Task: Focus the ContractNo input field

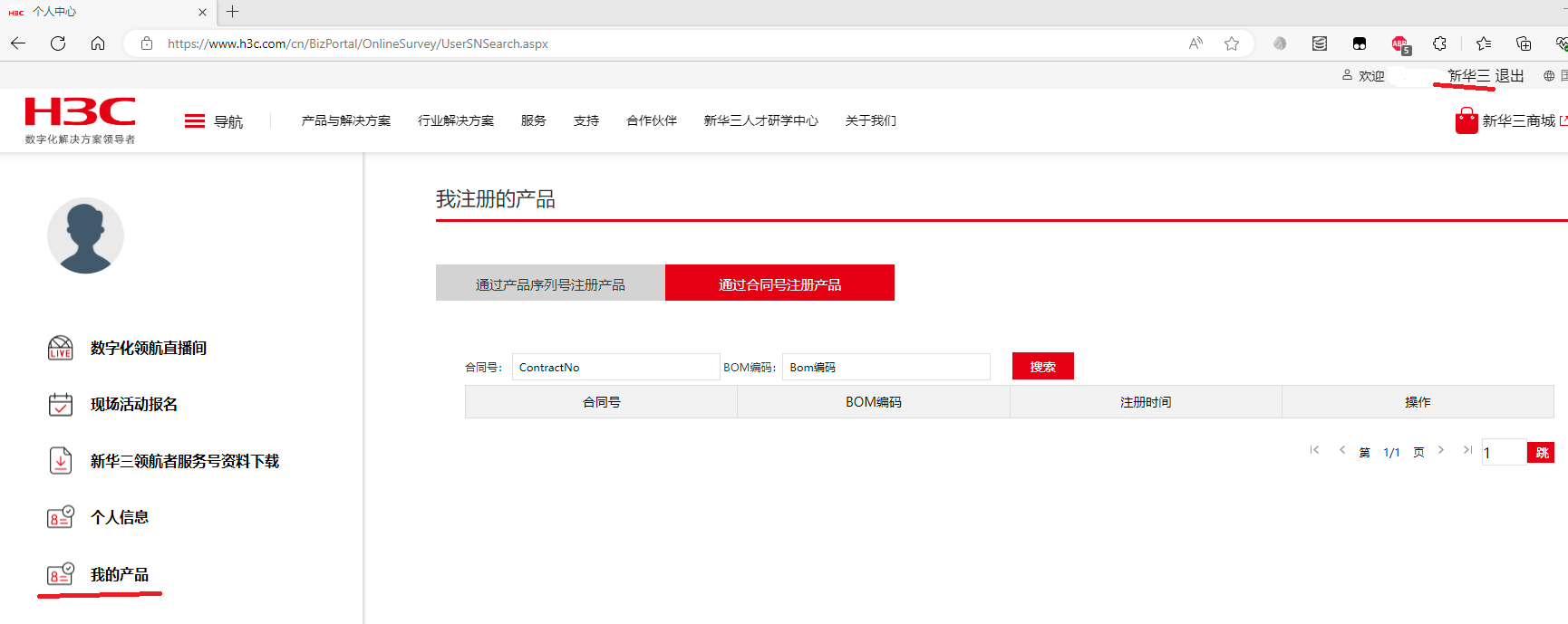Action: click(615, 367)
